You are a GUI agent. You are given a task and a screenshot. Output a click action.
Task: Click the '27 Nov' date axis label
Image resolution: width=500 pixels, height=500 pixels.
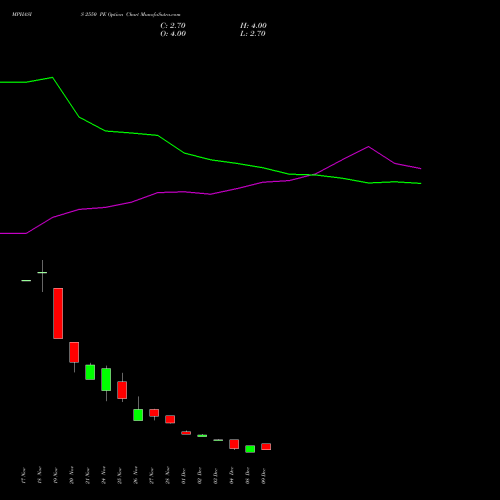[151, 476]
